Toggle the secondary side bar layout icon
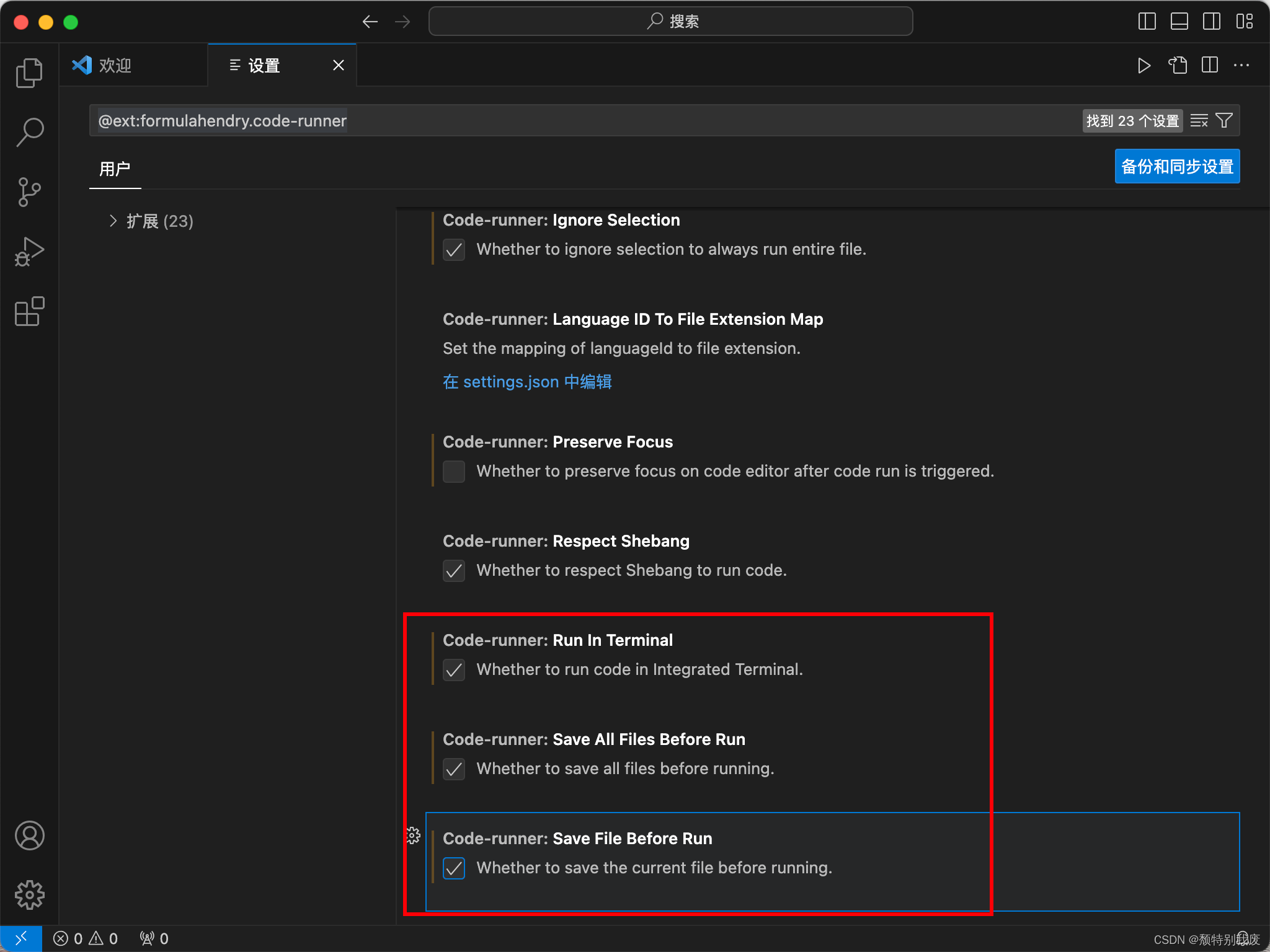The height and width of the screenshot is (952, 1270). click(x=1211, y=21)
